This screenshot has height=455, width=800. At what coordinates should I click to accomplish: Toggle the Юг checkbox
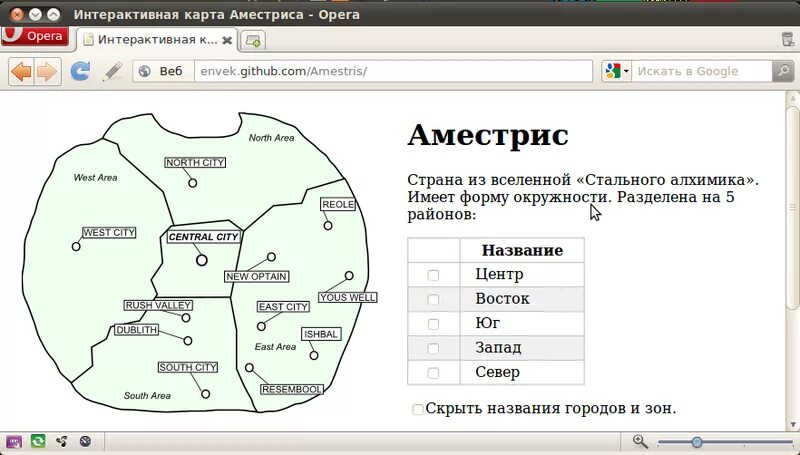(433, 324)
